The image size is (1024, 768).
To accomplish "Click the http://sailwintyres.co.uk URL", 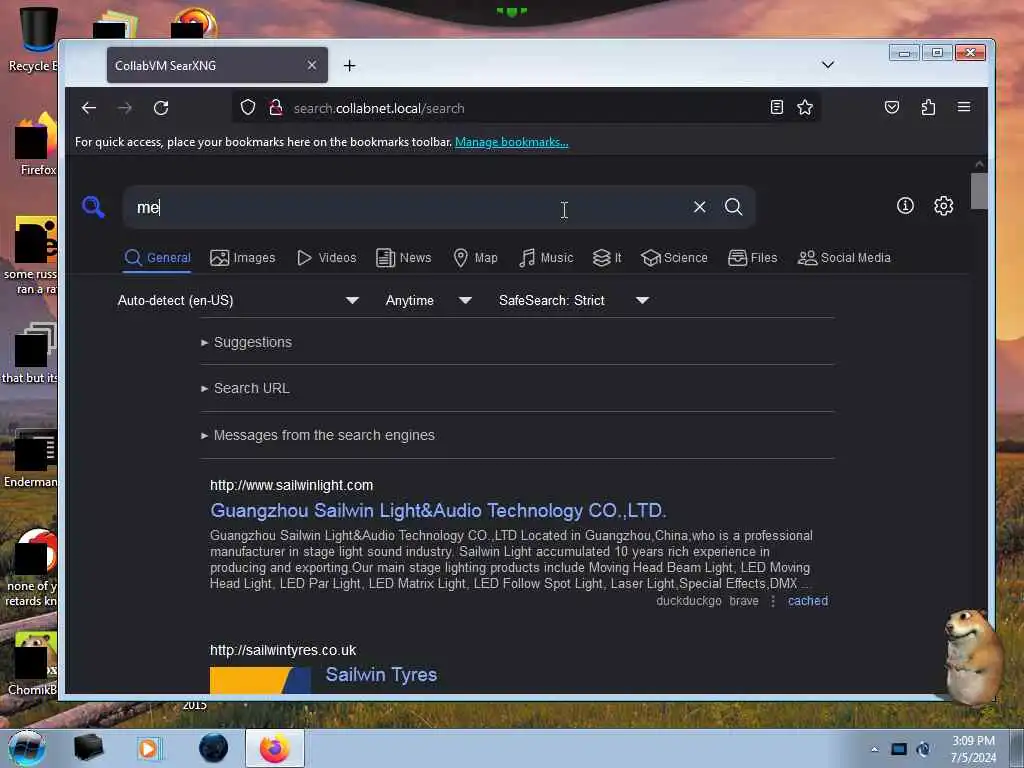I will tap(283, 650).
